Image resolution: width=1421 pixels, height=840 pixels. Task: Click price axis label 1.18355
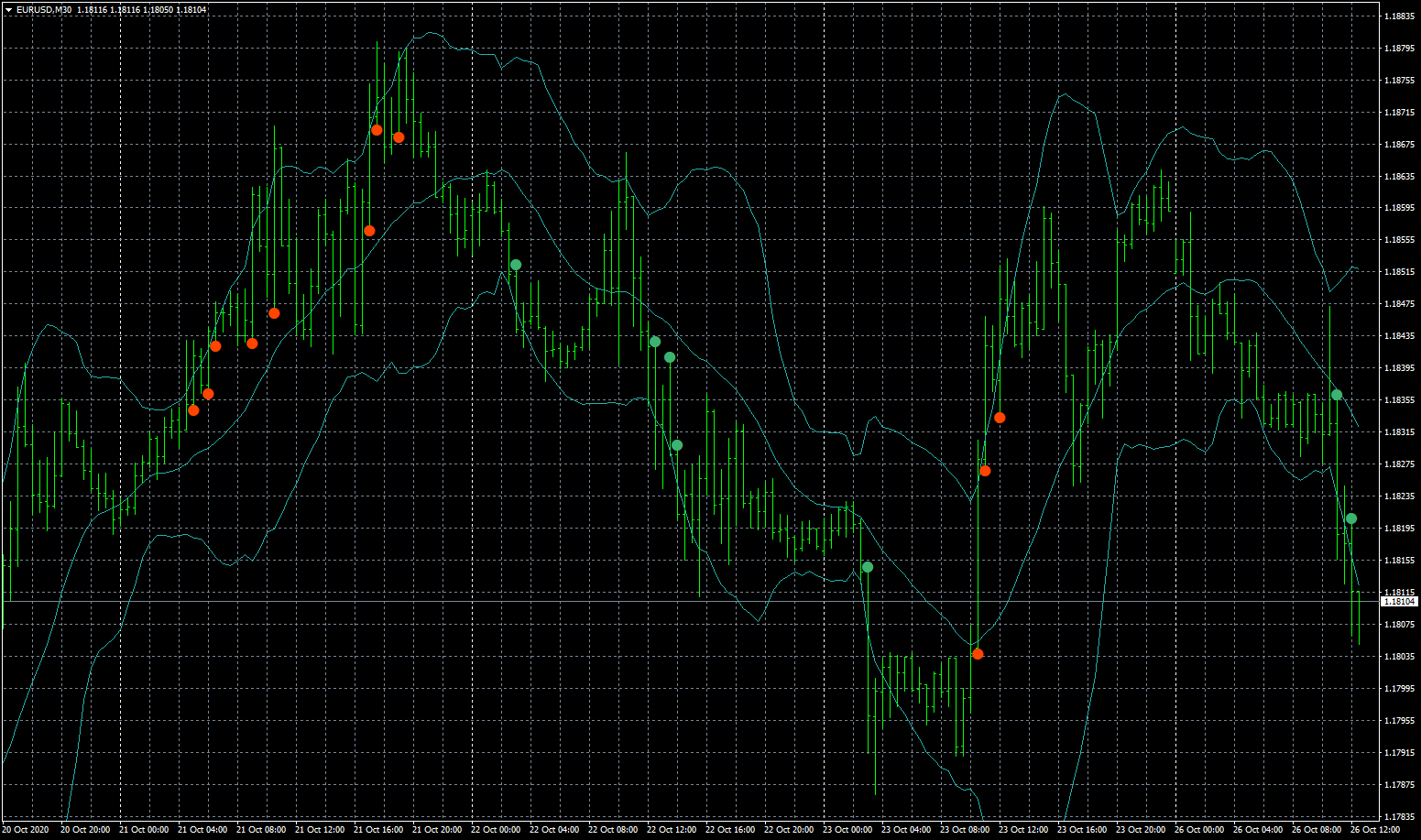(1398, 400)
